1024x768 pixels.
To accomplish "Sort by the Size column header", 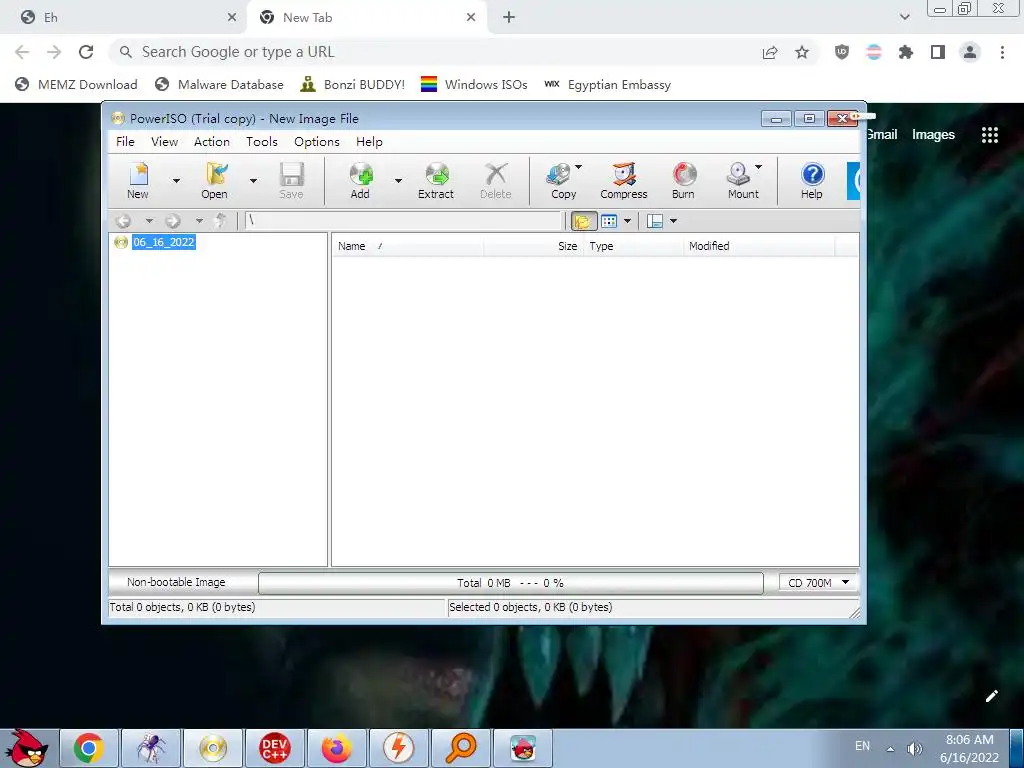I will [532, 246].
